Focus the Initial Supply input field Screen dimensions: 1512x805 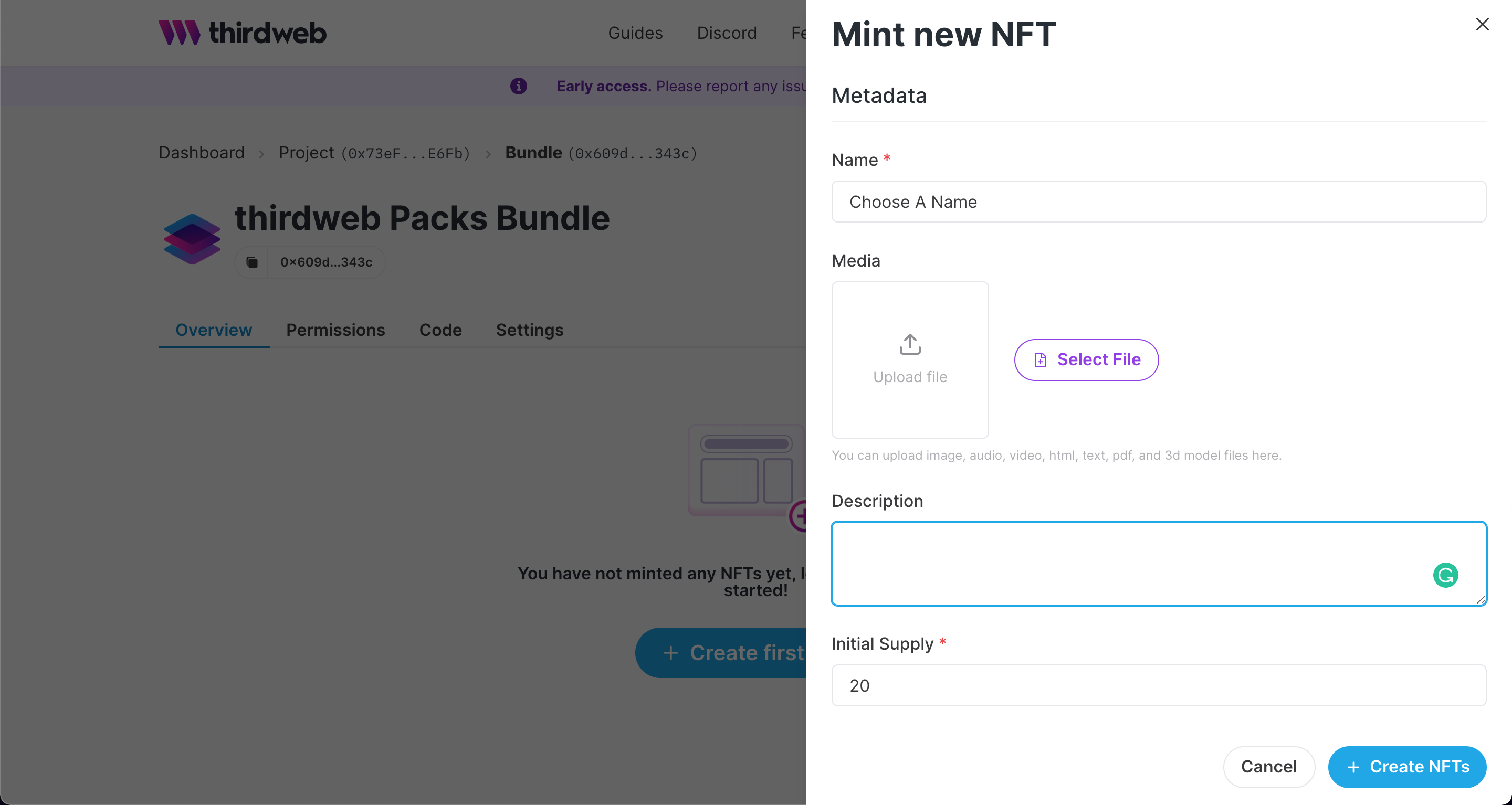click(x=1159, y=685)
